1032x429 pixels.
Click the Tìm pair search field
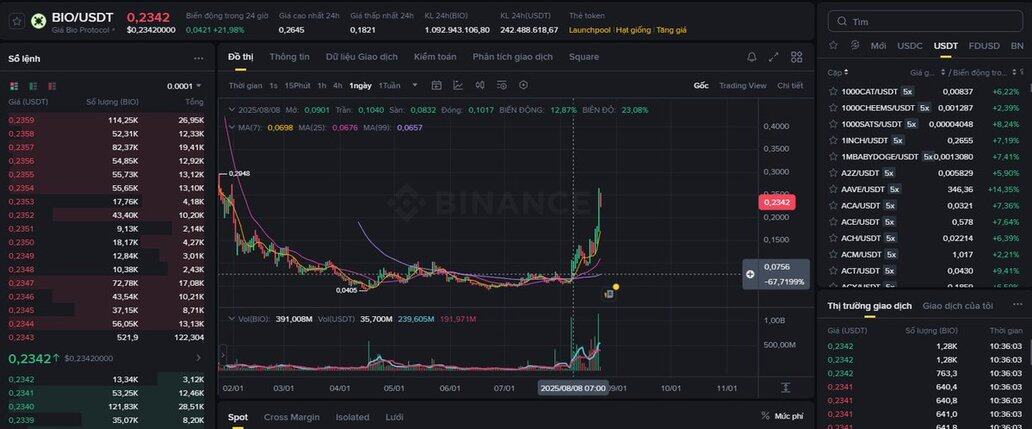pos(924,22)
